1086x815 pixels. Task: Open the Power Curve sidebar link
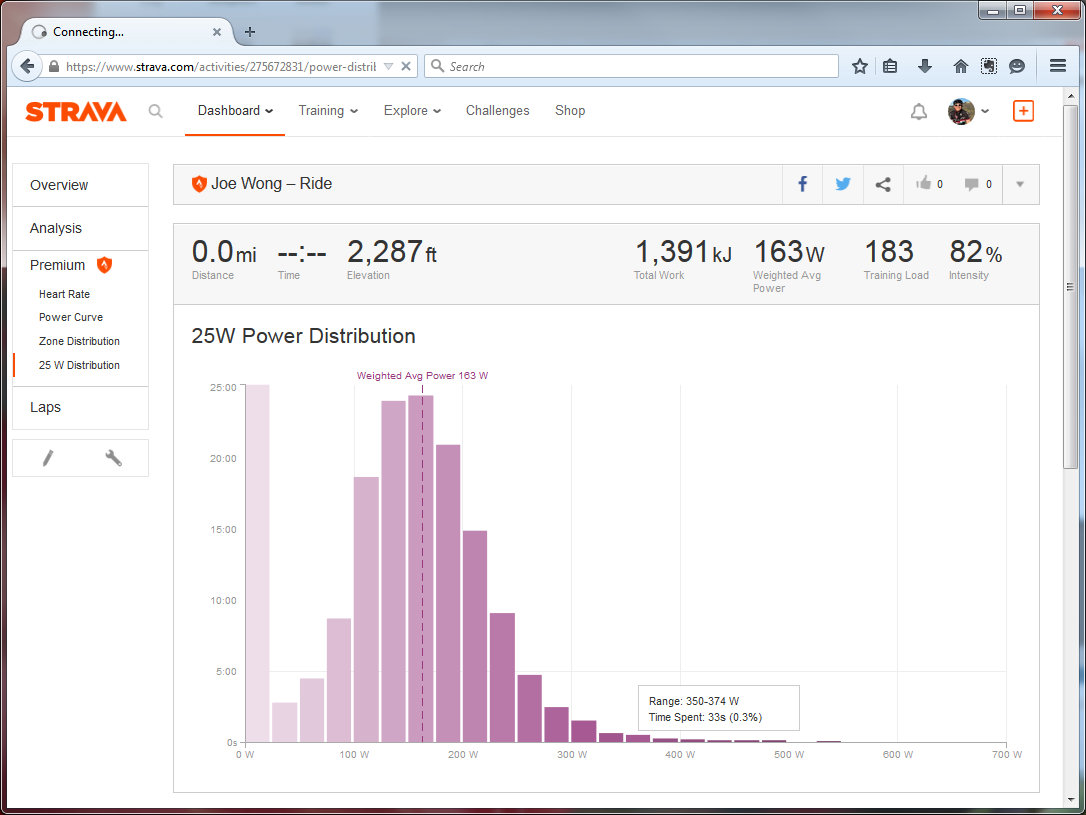pyautogui.click(x=70, y=317)
